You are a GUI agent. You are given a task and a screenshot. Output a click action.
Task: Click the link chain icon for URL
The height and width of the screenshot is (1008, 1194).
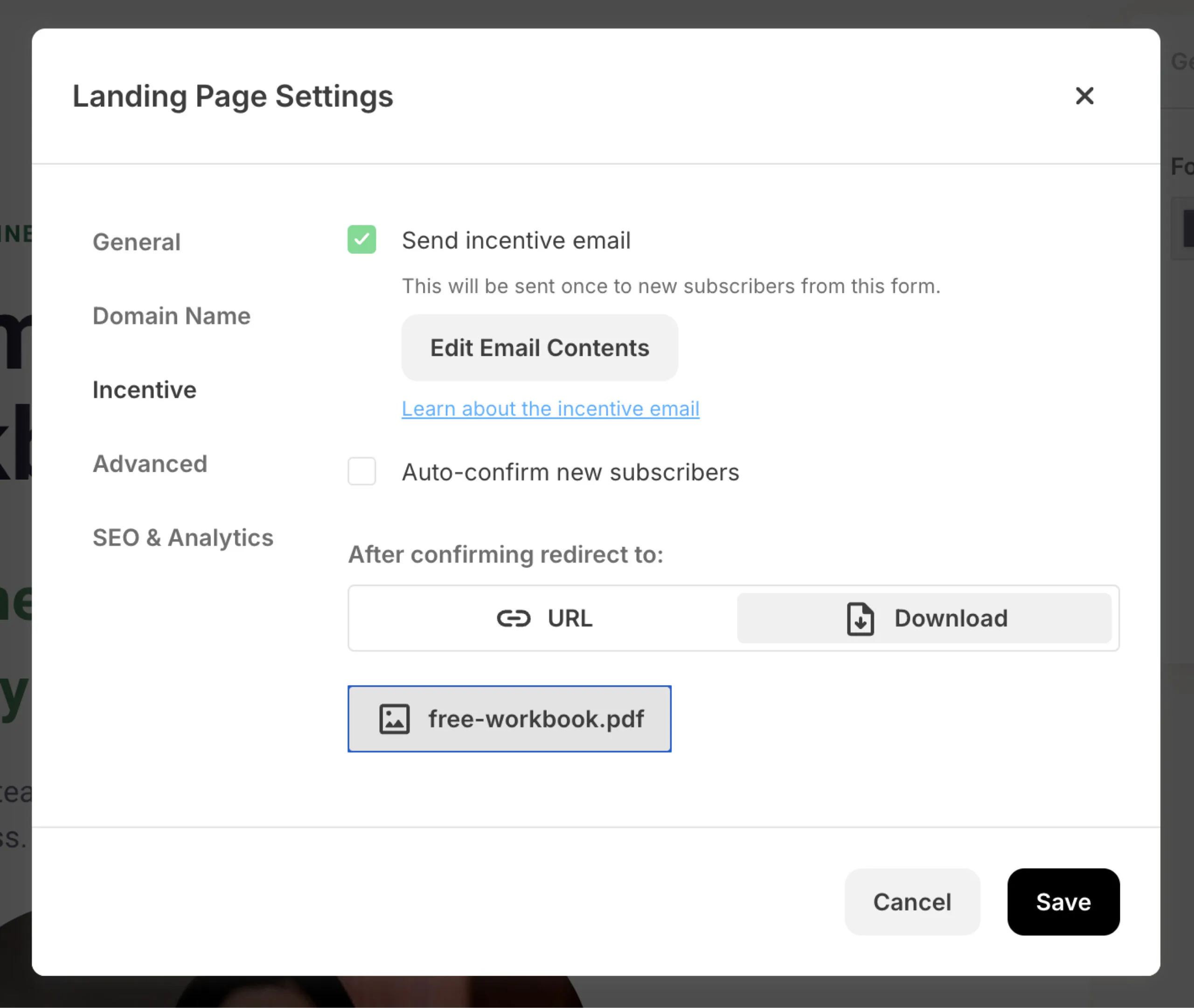(x=513, y=619)
